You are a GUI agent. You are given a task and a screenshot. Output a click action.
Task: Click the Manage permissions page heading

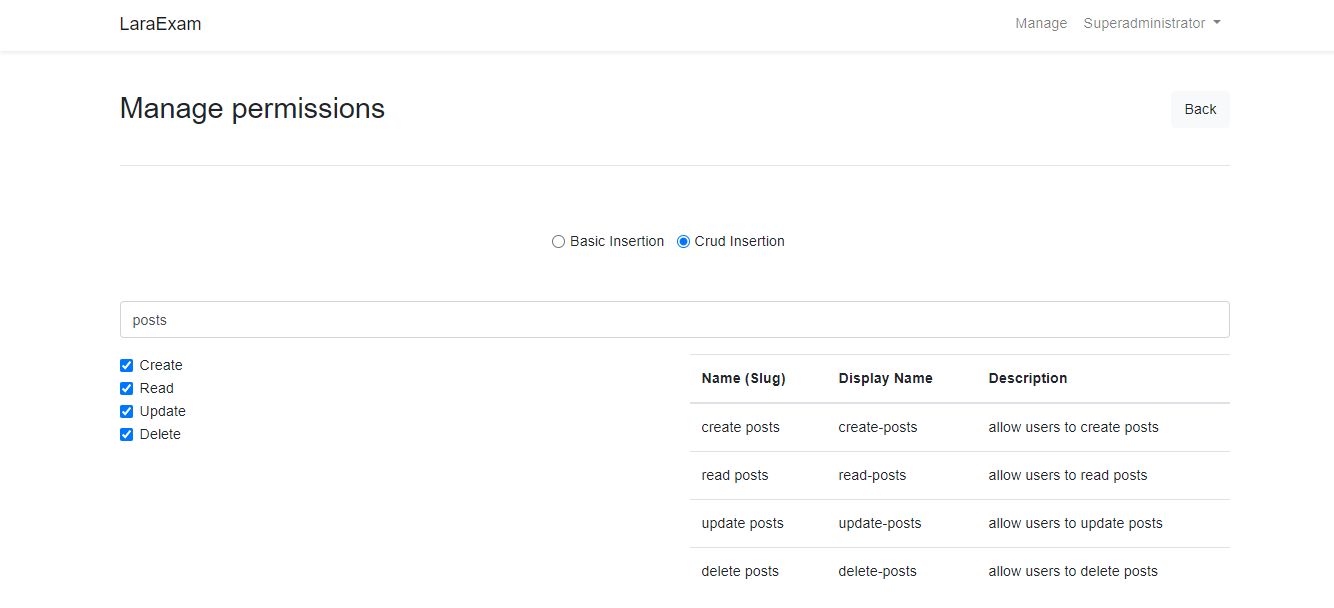252,108
